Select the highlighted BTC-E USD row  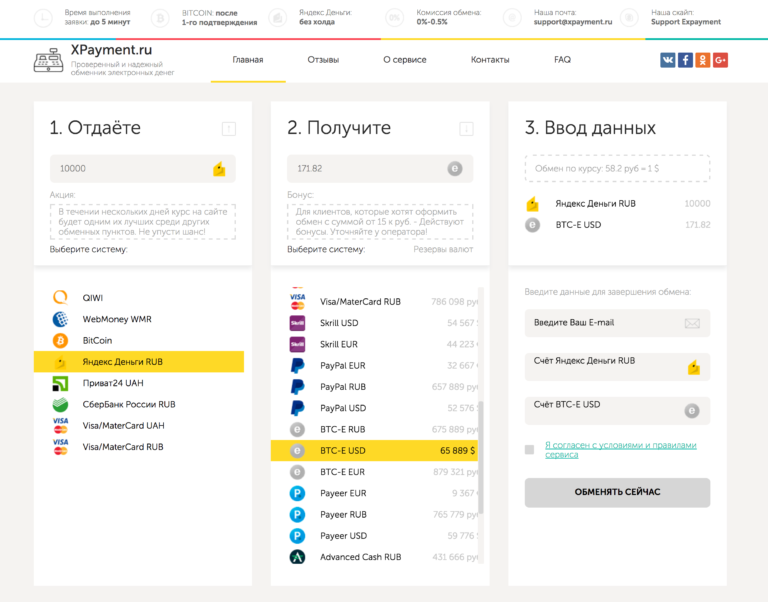click(374, 450)
